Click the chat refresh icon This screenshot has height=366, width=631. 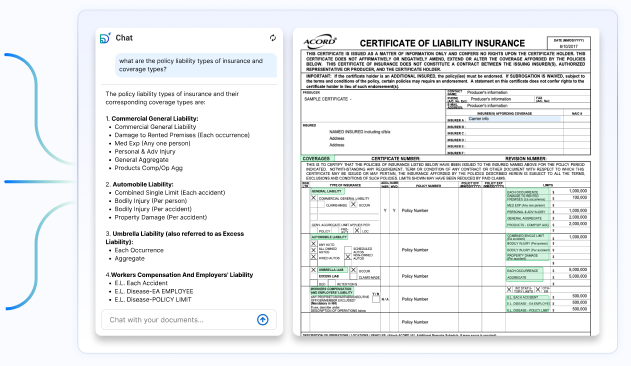273,38
